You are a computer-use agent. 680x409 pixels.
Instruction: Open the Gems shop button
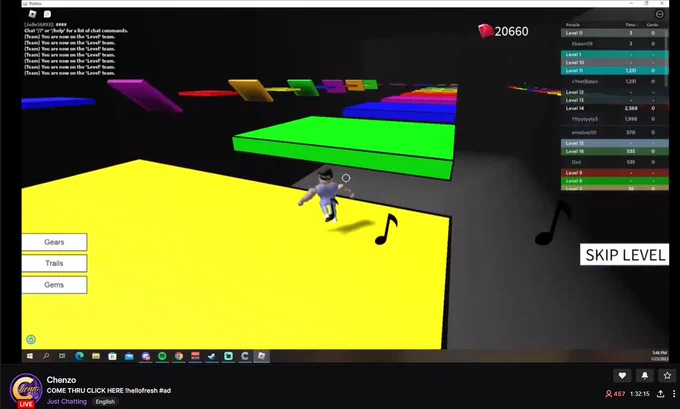click(x=54, y=285)
